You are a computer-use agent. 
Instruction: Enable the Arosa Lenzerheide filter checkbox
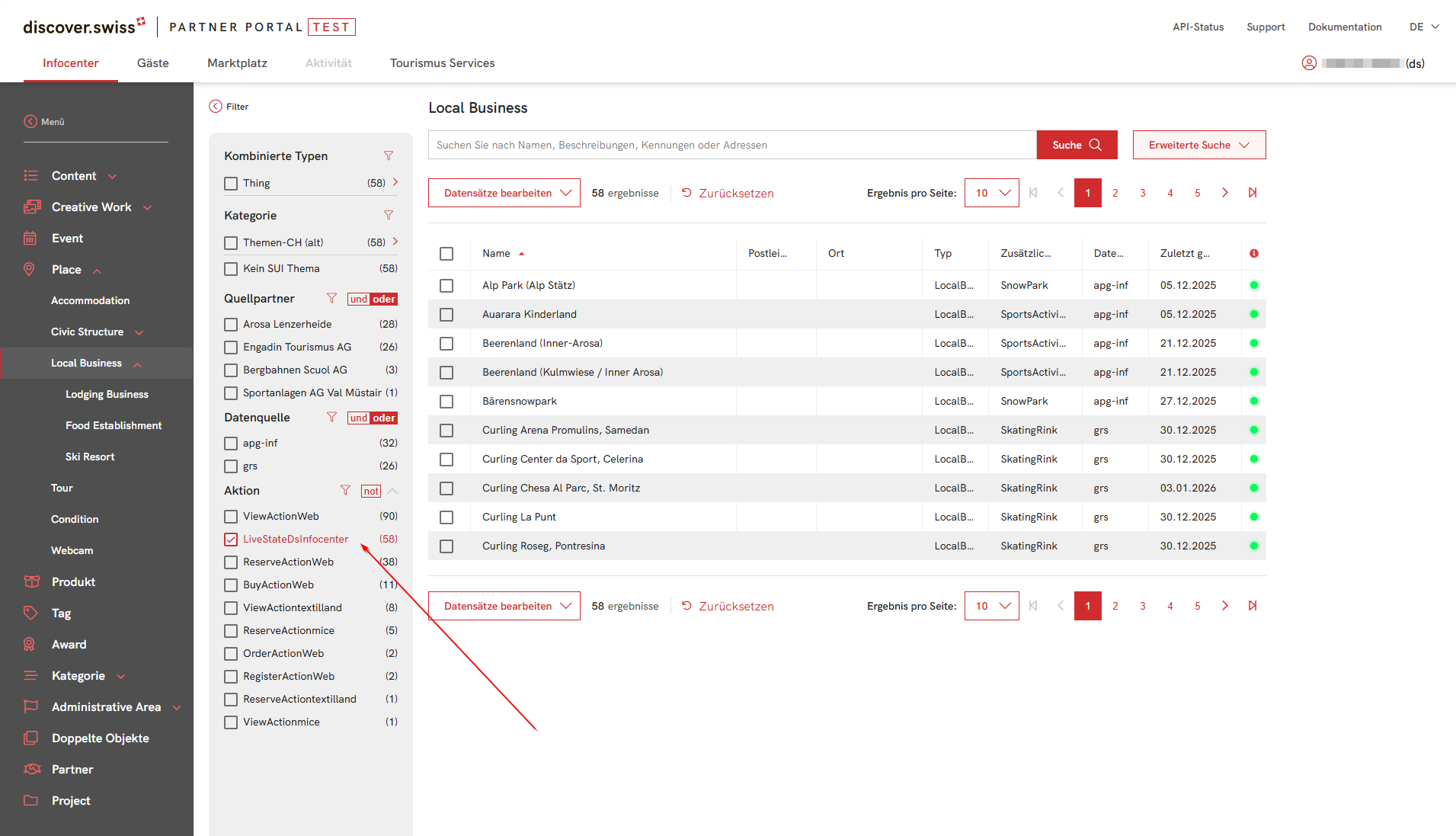(x=231, y=325)
